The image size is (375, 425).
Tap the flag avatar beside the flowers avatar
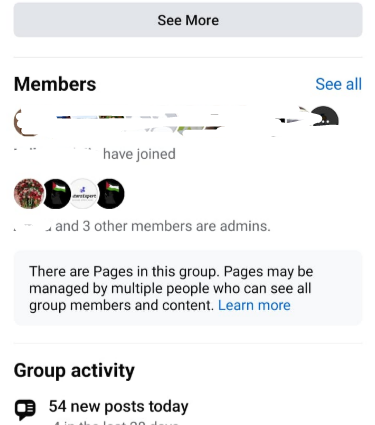pos(57,194)
